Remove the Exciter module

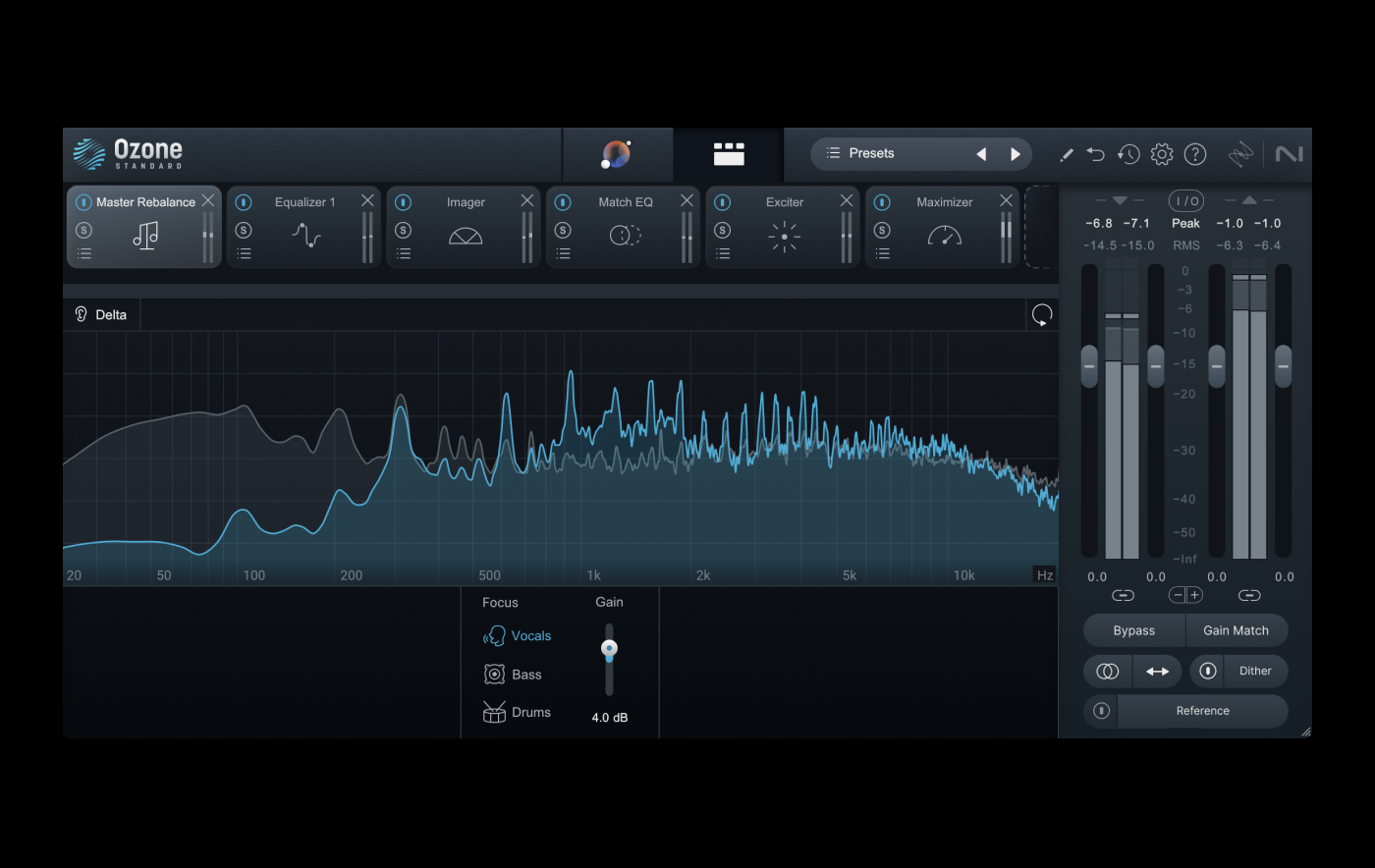(847, 200)
